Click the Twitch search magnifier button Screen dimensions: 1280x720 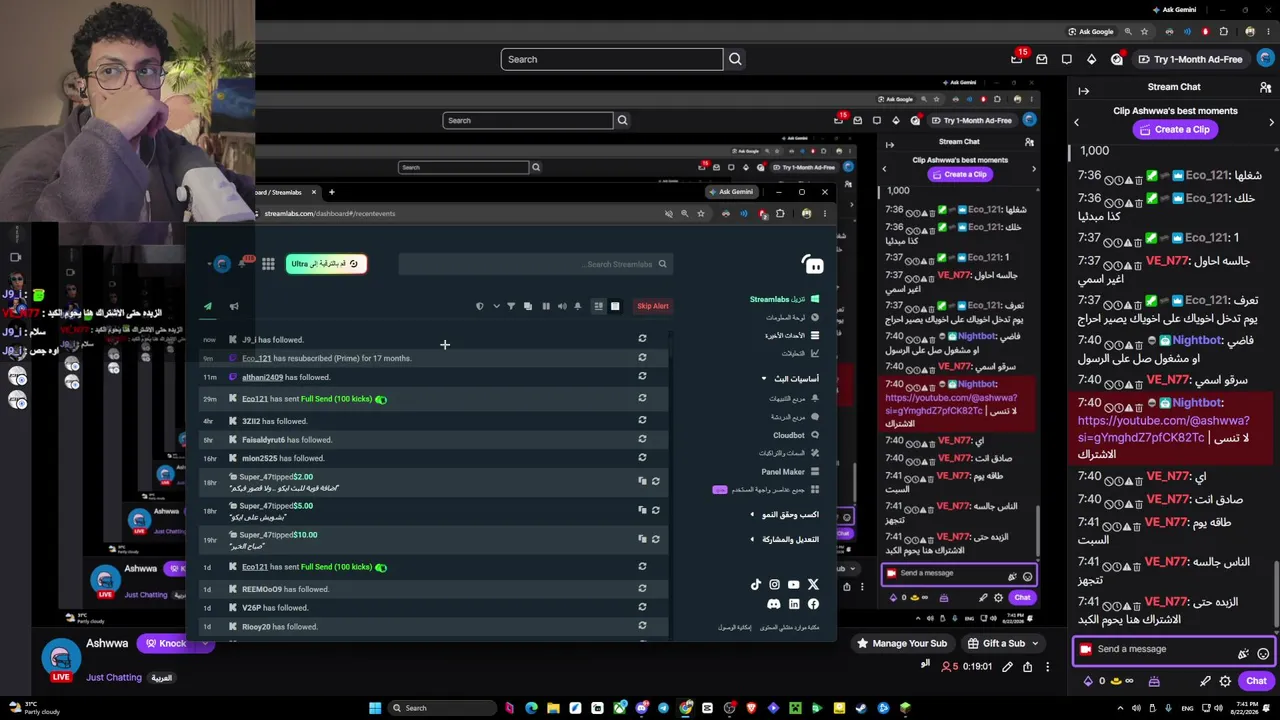735,59
